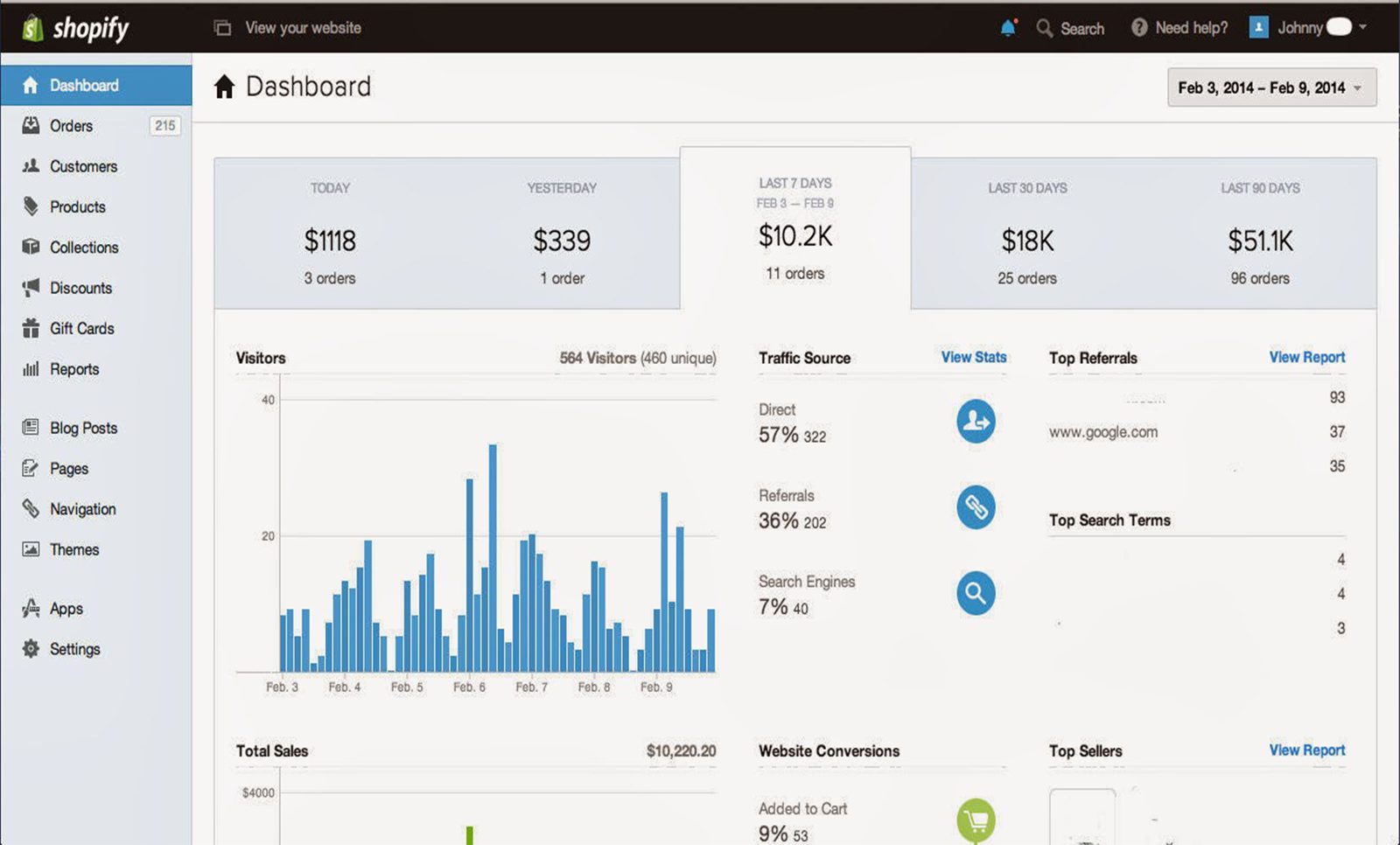Click the Shopify logo
This screenshot has width=1400, height=845.
point(77,28)
